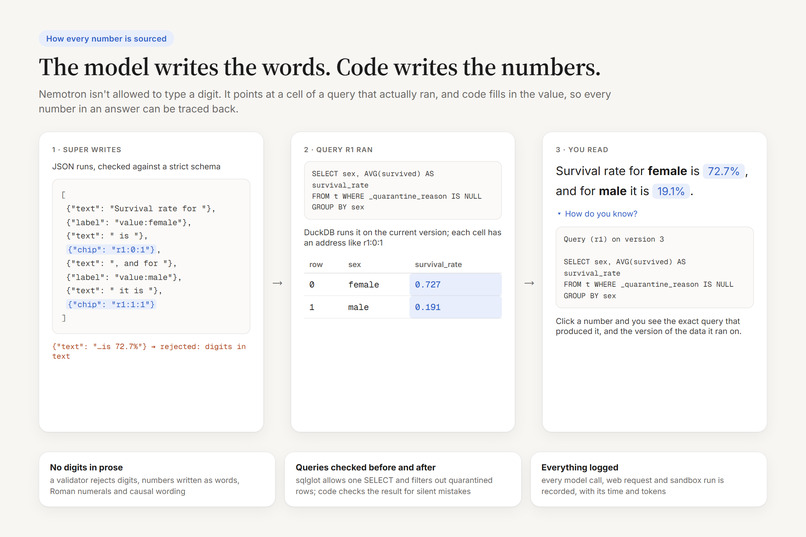This screenshot has height=537, width=806.
Task: Click the {"chip": "r1:1:1"} line
Action: [x=111, y=304]
